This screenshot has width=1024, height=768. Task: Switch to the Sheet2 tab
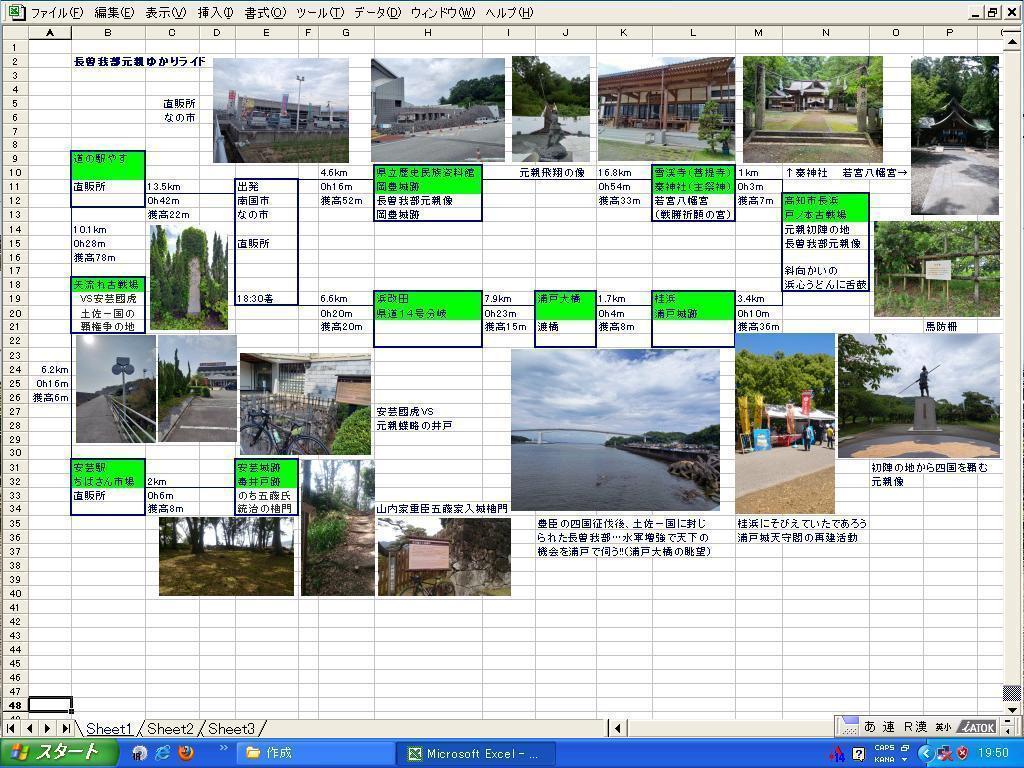point(170,728)
